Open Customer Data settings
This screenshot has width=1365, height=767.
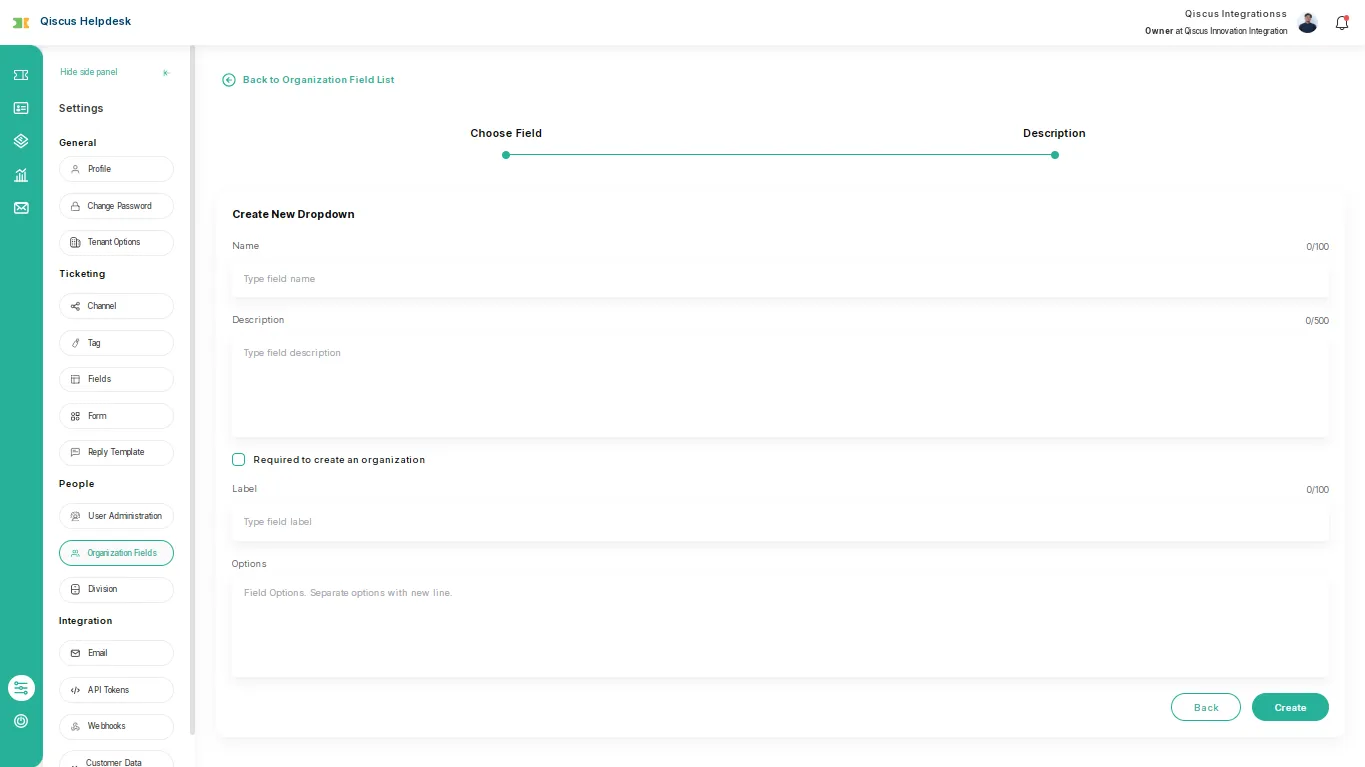point(116,760)
